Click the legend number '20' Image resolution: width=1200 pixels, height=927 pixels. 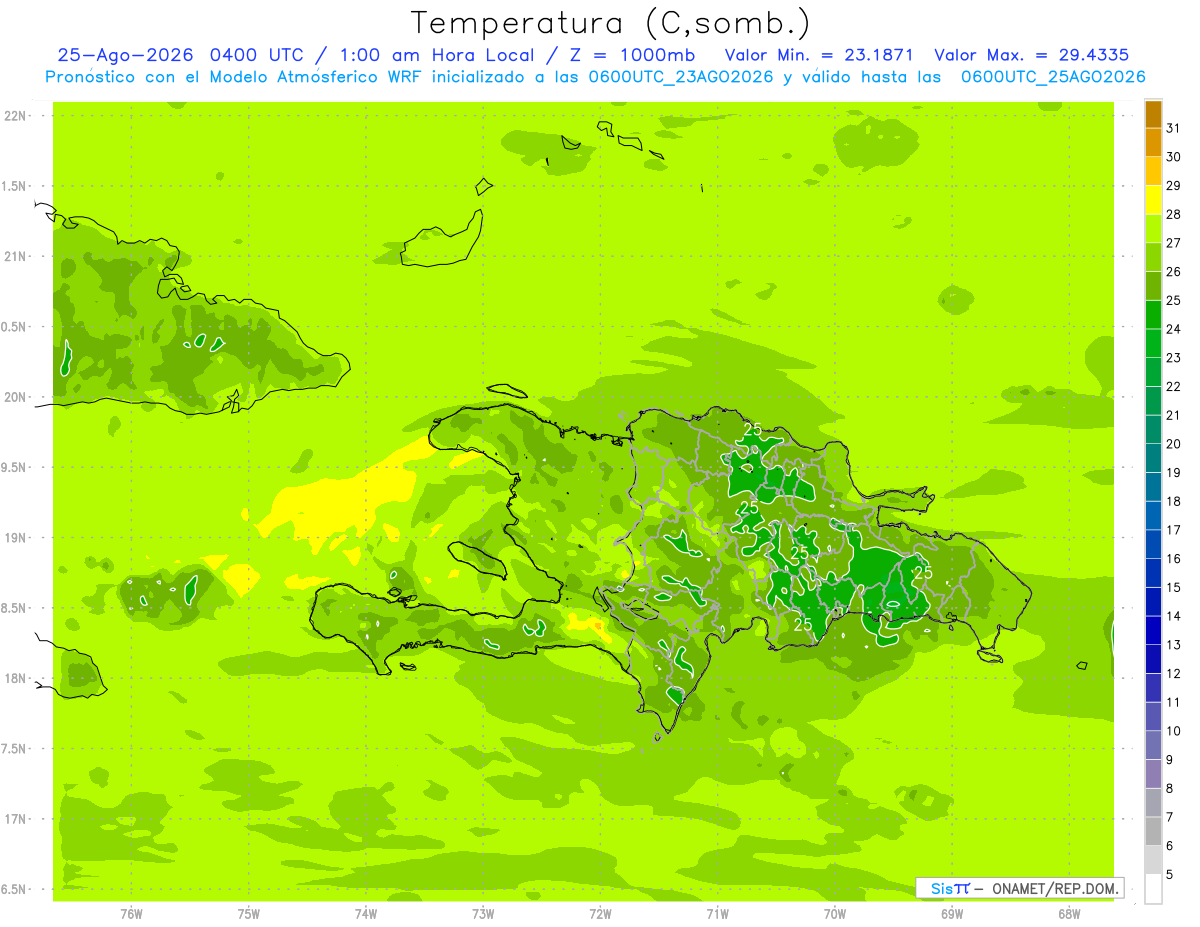[1174, 444]
